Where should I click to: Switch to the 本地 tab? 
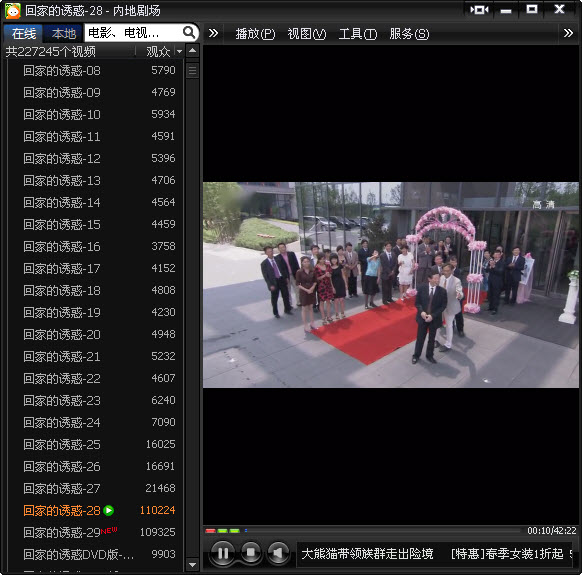(x=63, y=34)
